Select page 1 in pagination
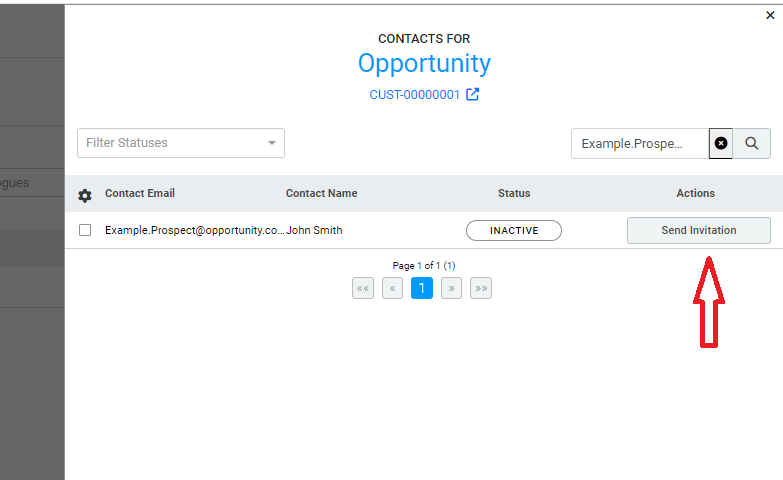The image size is (783, 480). click(x=422, y=288)
